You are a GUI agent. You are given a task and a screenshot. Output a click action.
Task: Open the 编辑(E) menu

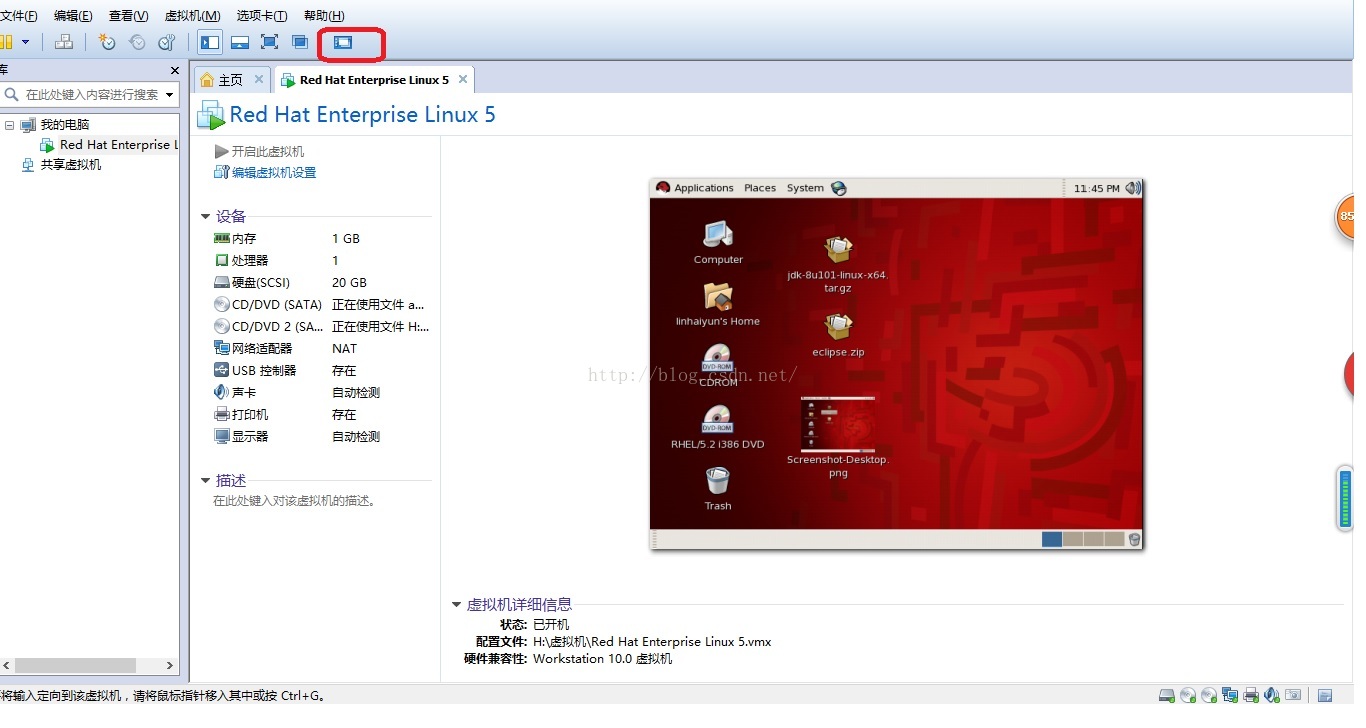[x=73, y=16]
